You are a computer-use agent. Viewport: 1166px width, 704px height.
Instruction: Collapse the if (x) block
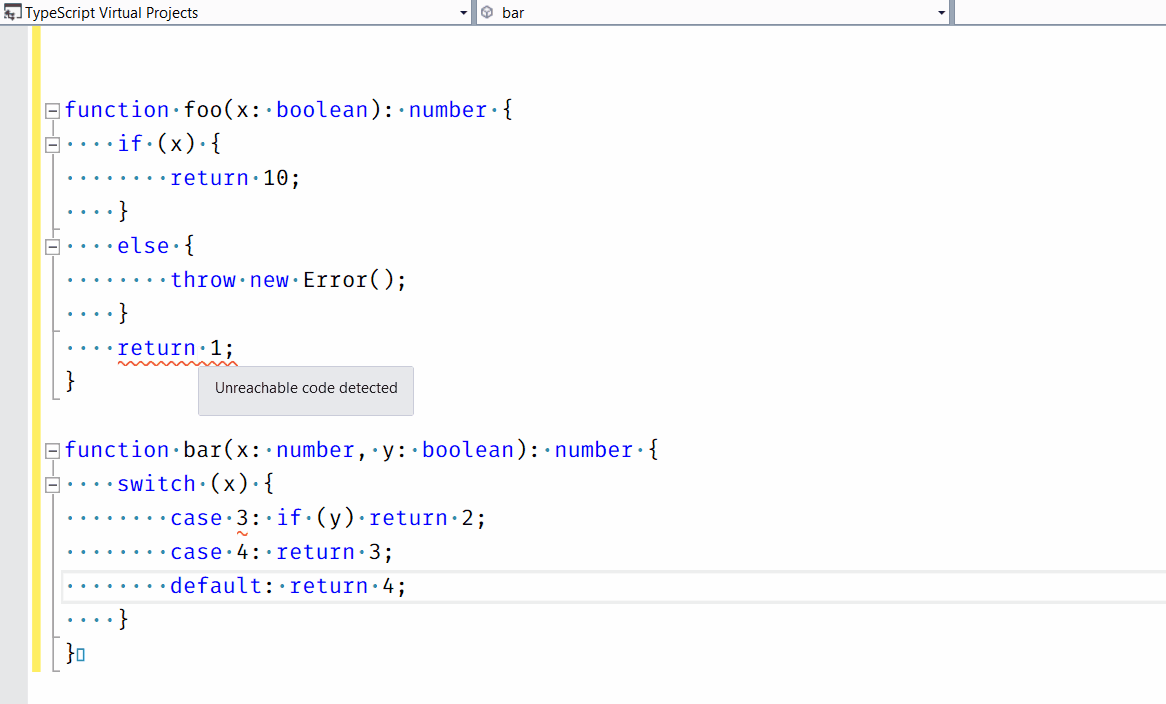pyautogui.click(x=53, y=145)
